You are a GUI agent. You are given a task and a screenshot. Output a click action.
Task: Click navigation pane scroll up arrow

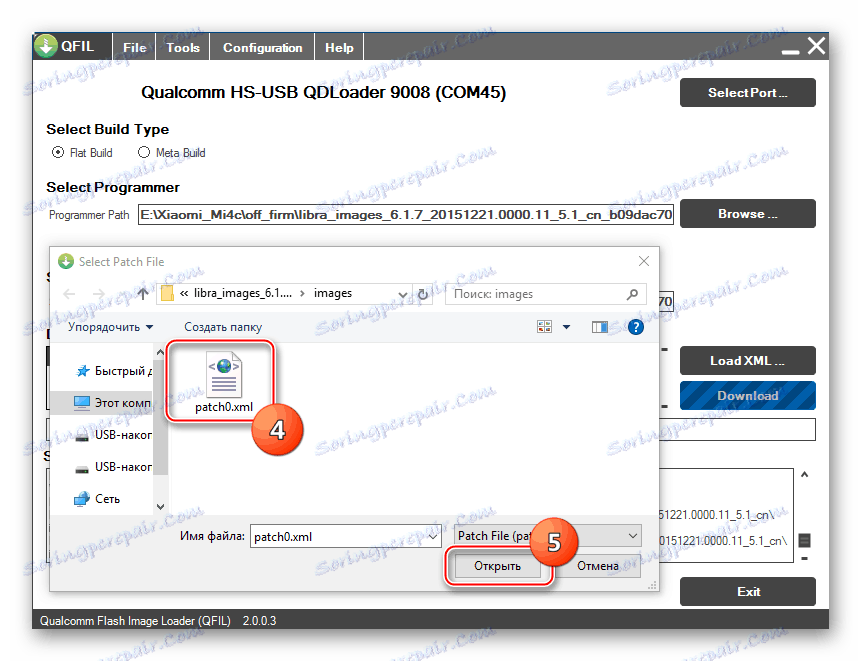[160, 352]
